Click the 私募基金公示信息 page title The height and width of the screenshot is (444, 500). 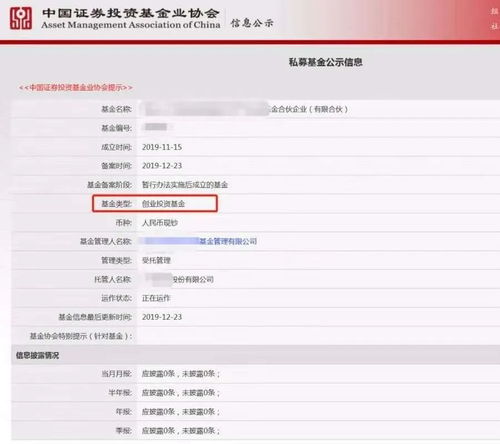(326, 62)
